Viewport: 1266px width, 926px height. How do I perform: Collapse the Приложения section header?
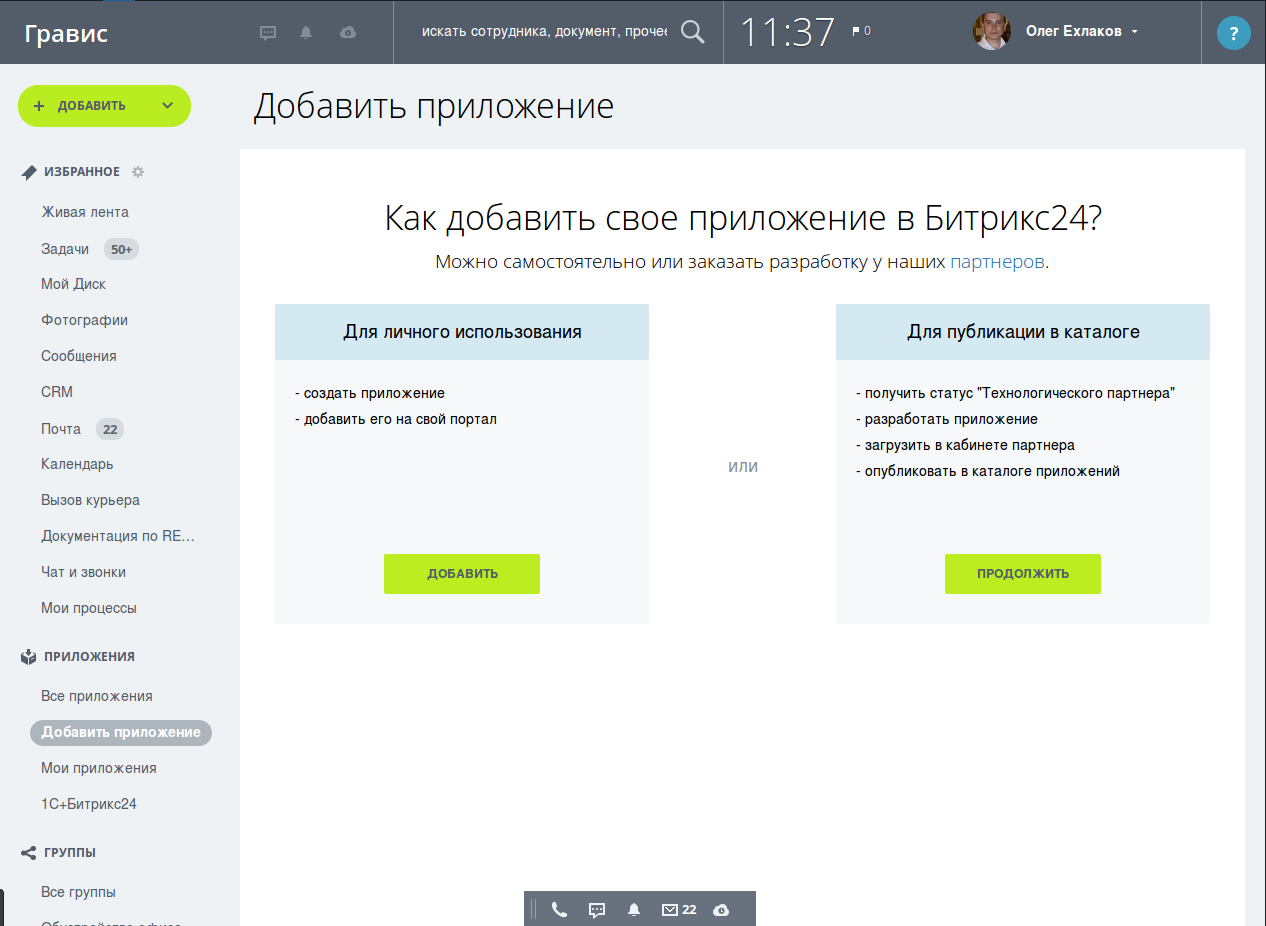point(89,657)
